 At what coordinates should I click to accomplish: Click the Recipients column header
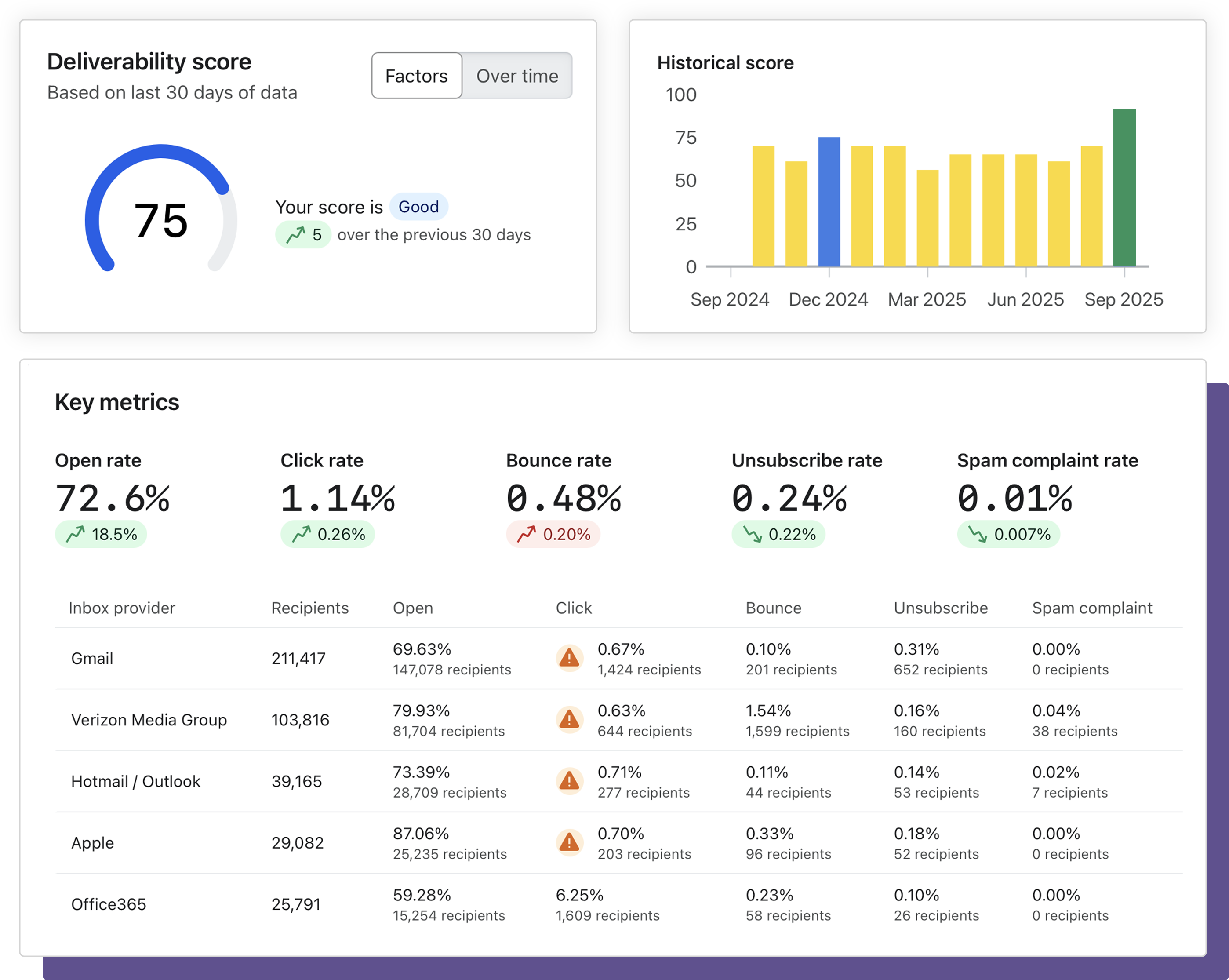click(309, 608)
